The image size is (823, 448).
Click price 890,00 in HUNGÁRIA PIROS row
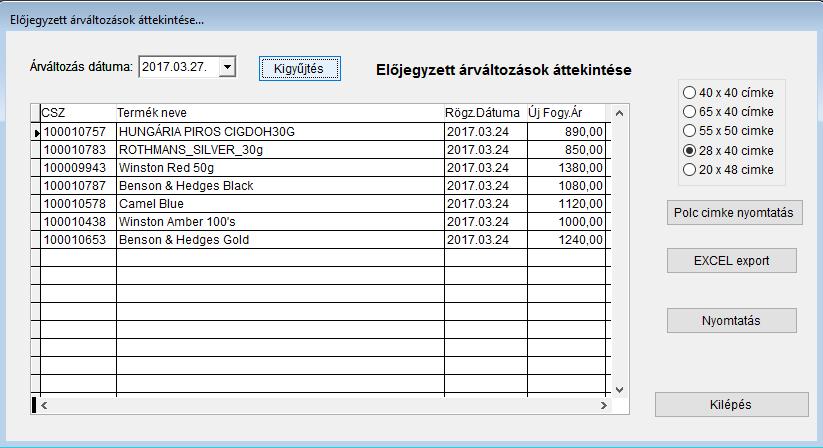(566, 132)
